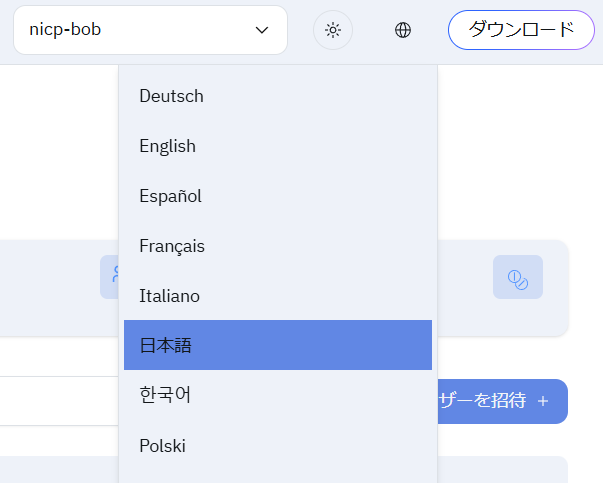Select Polski in the language dropdown

[163, 445]
